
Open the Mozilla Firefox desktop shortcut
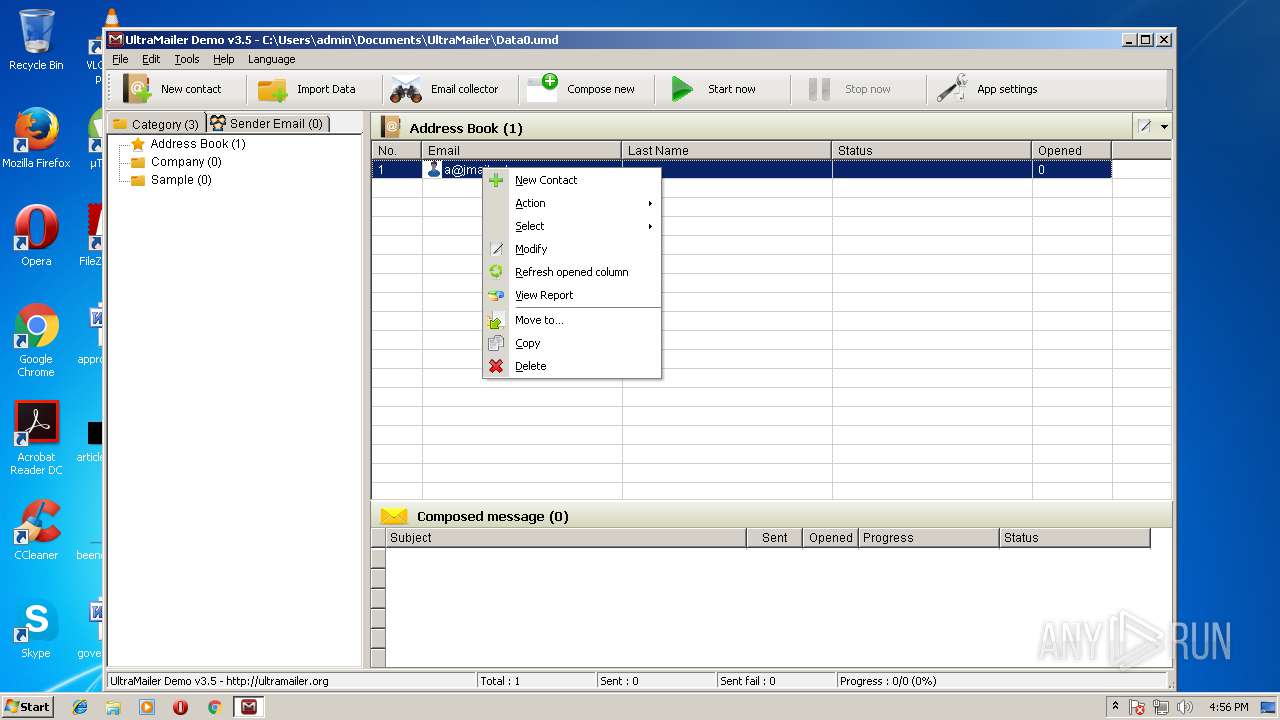pos(36,138)
